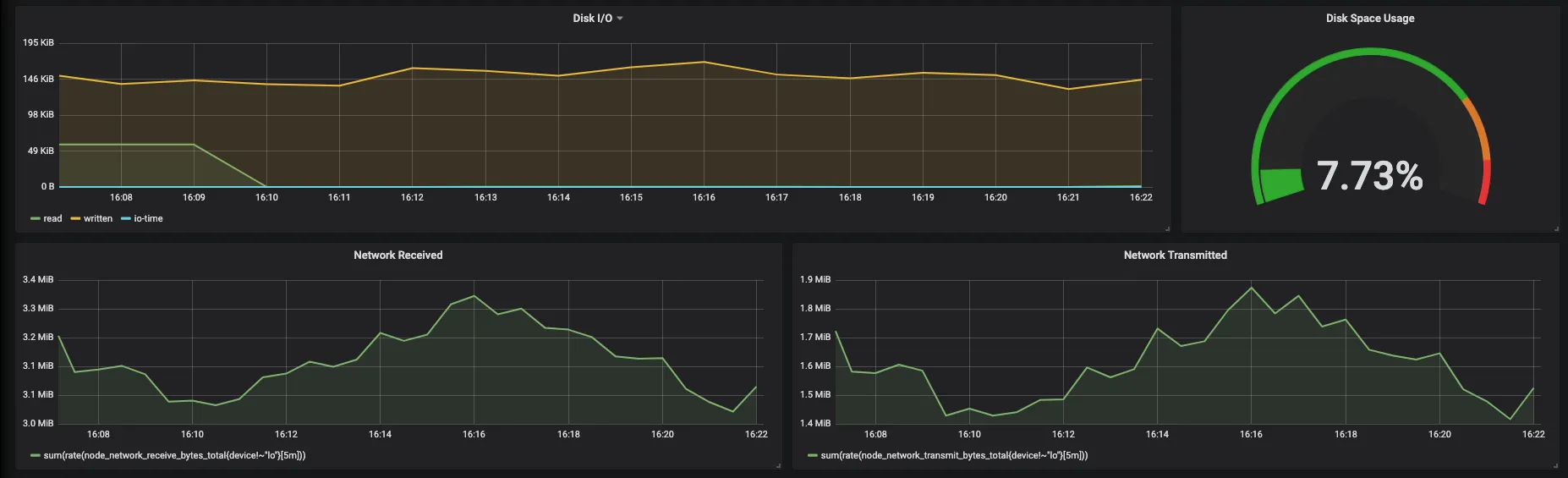
Task: Toggle the 'written' series in Disk I/O legend
Action: click(98, 218)
